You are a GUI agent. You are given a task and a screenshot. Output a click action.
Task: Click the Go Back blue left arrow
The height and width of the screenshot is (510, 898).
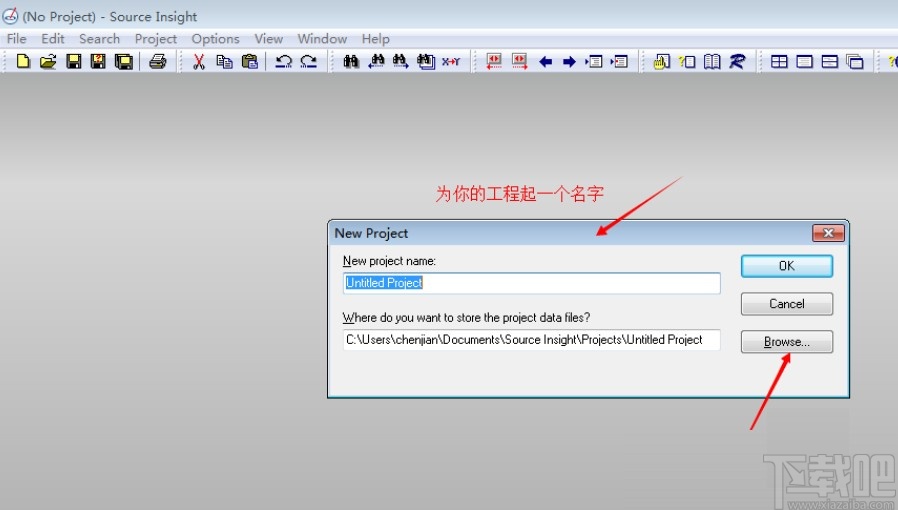coord(545,62)
